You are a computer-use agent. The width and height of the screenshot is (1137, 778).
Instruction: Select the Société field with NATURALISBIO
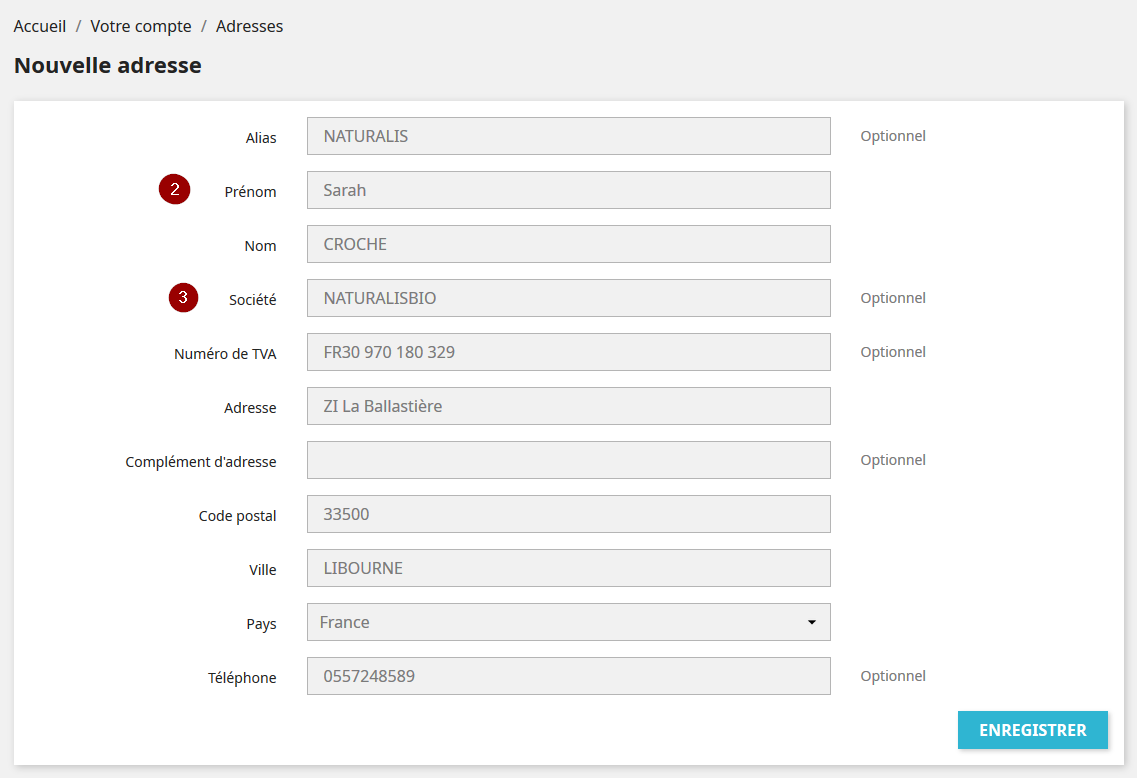pos(568,298)
